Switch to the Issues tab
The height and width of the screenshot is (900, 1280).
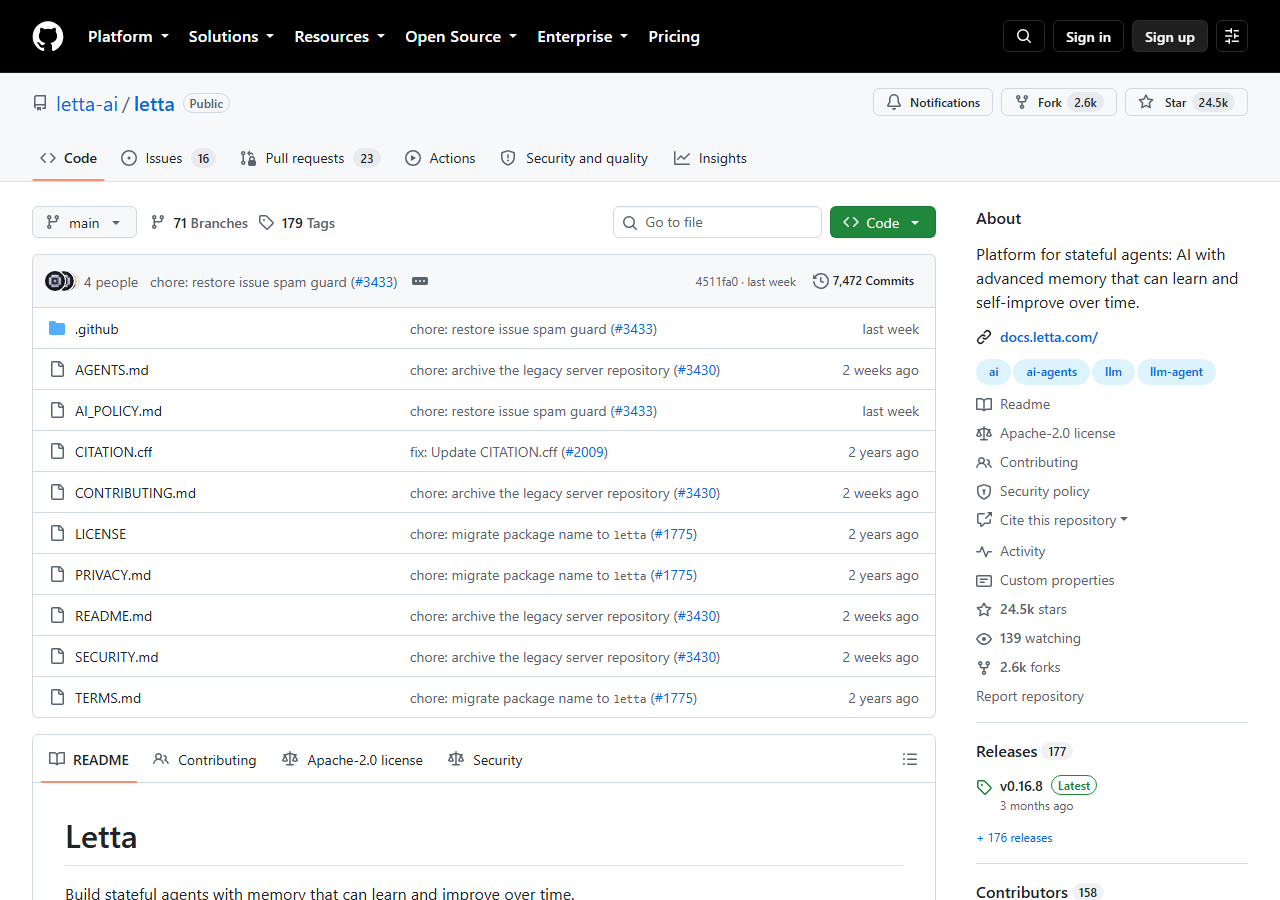click(x=168, y=158)
